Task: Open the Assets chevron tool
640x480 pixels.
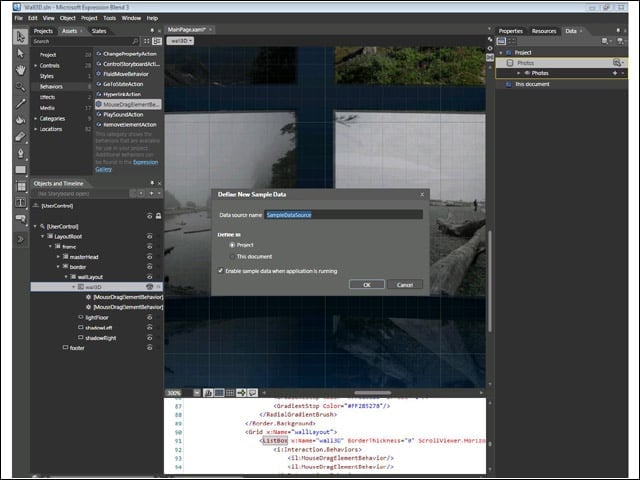Action: pyautogui.click(x=20, y=239)
